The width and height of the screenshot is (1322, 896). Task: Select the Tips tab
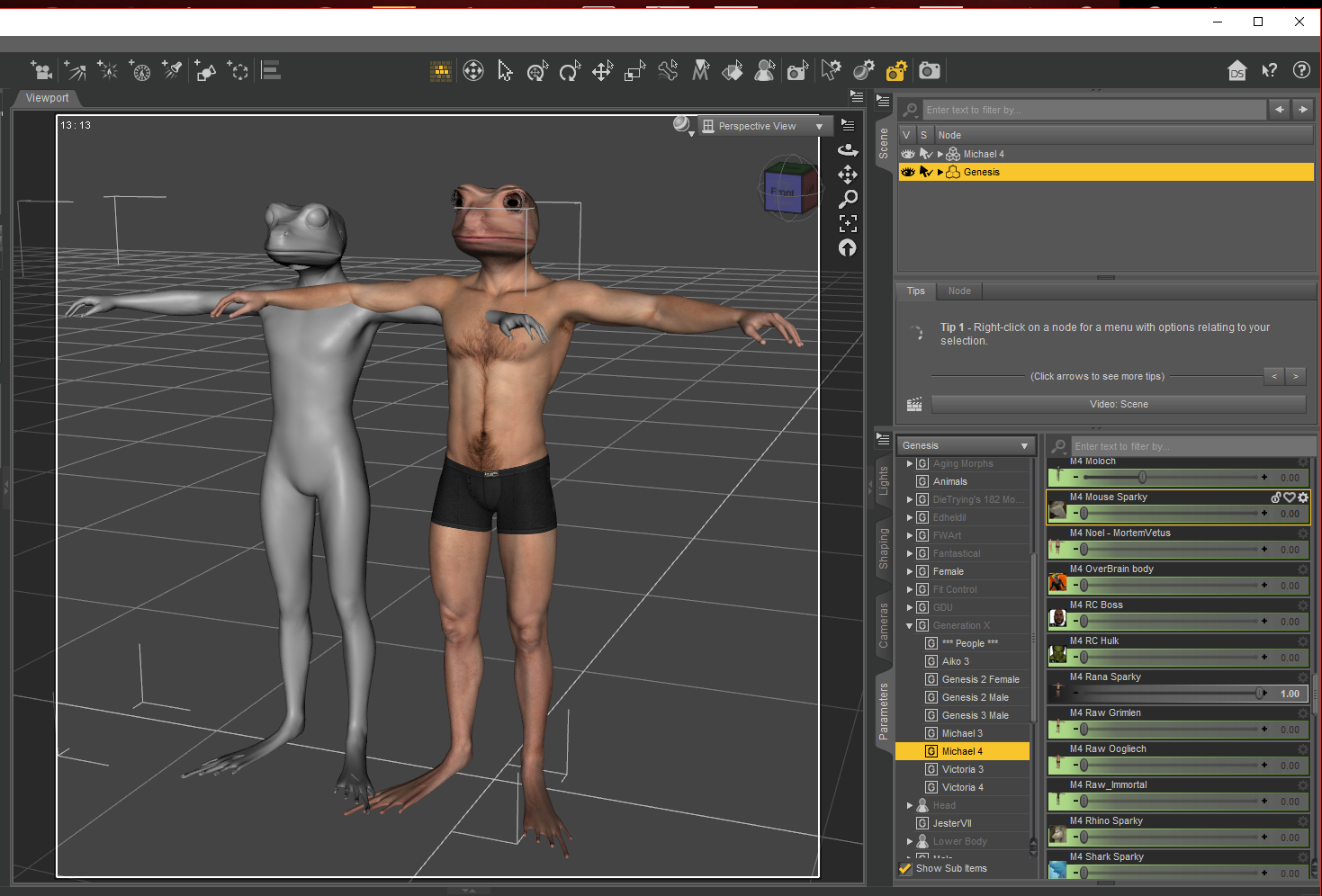pyautogui.click(x=916, y=291)
